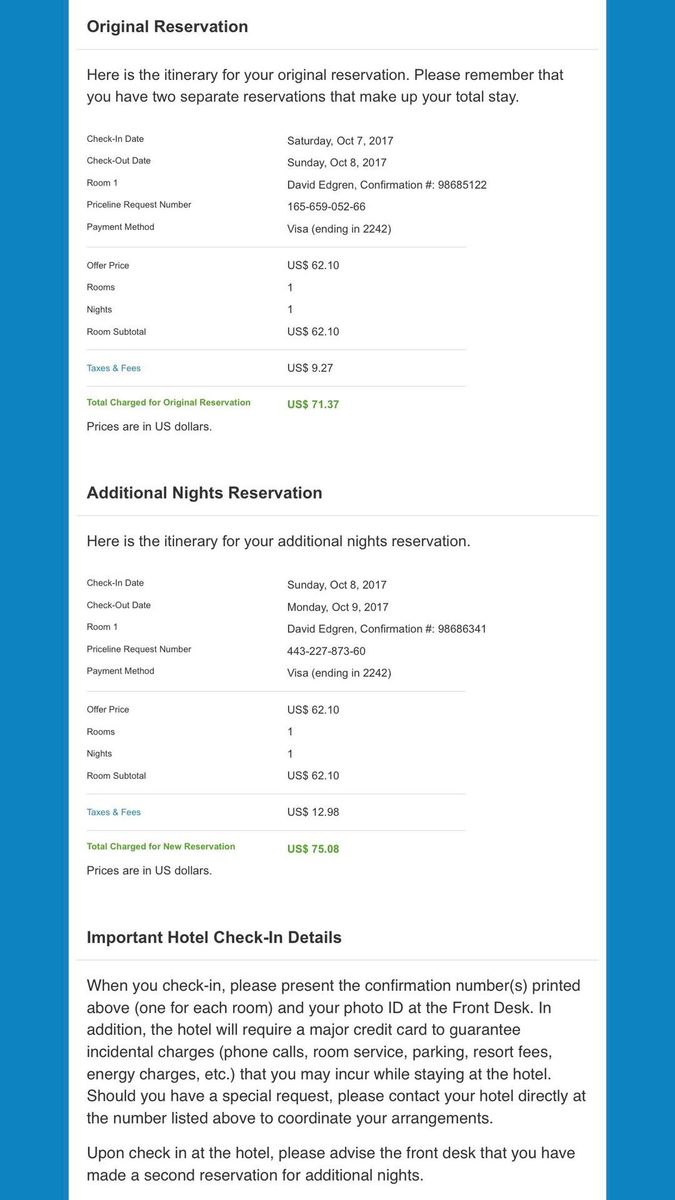
Task: Click Taxes & Fees link in Original Reservation
Action: 113,368
